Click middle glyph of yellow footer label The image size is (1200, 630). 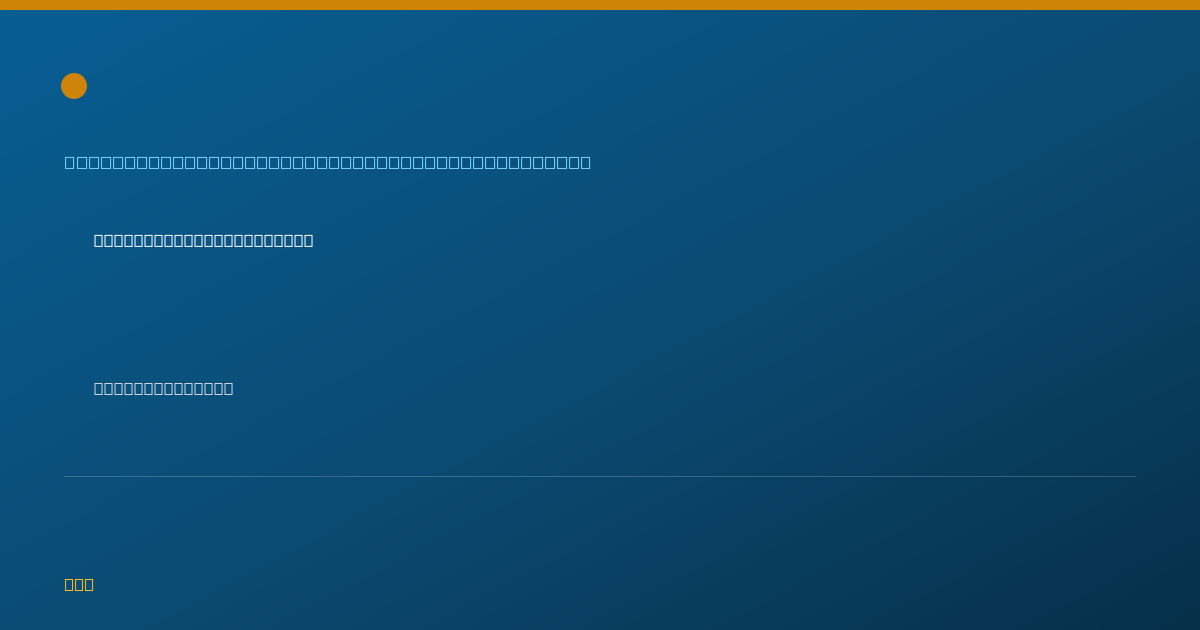point(79,584)
